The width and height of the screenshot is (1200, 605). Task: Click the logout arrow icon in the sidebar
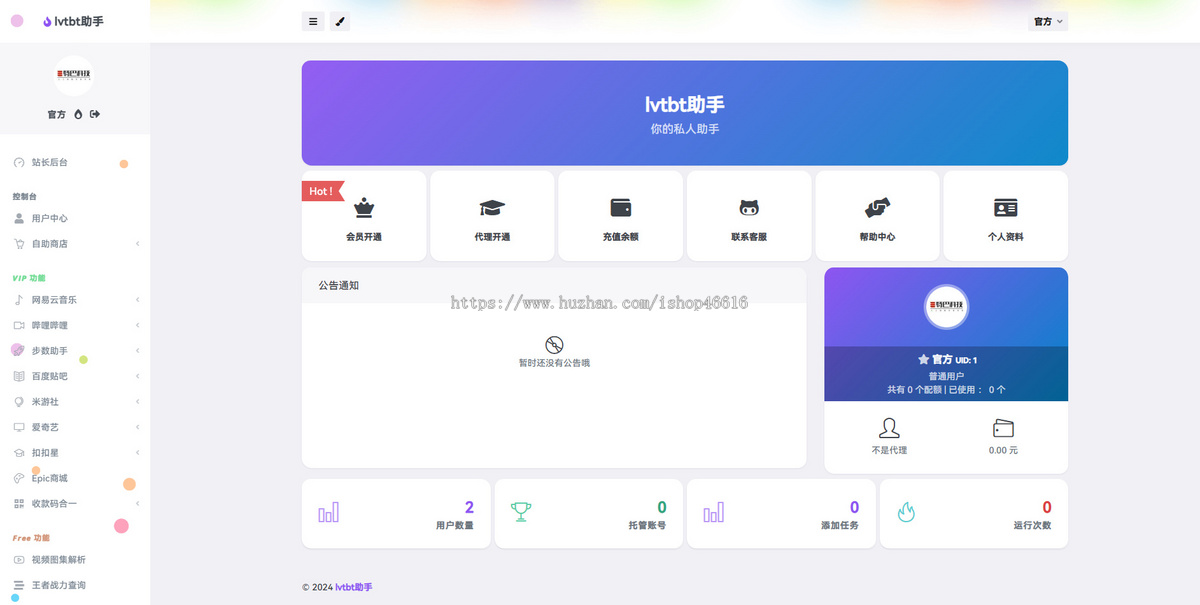click(95, 114)
